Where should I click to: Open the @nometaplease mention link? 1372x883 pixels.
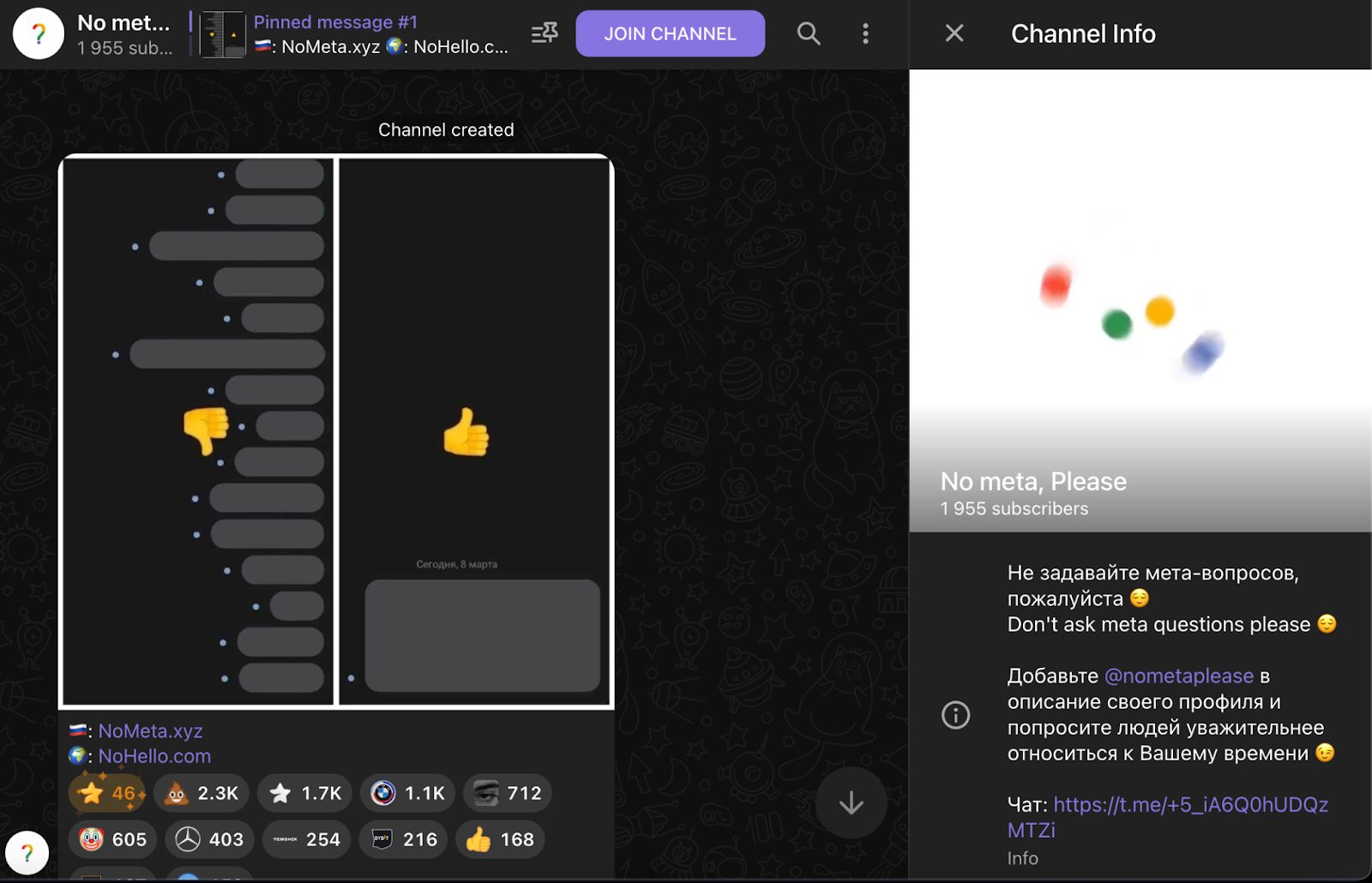tap(1178, 676)
